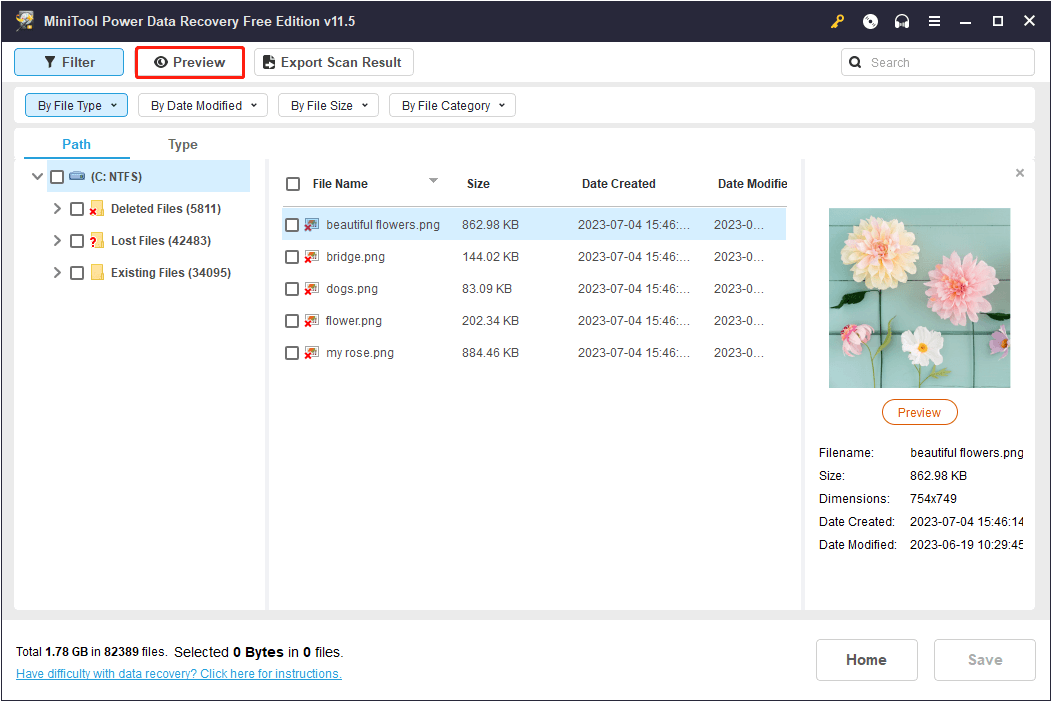Click the Filter button

point(69,62)
